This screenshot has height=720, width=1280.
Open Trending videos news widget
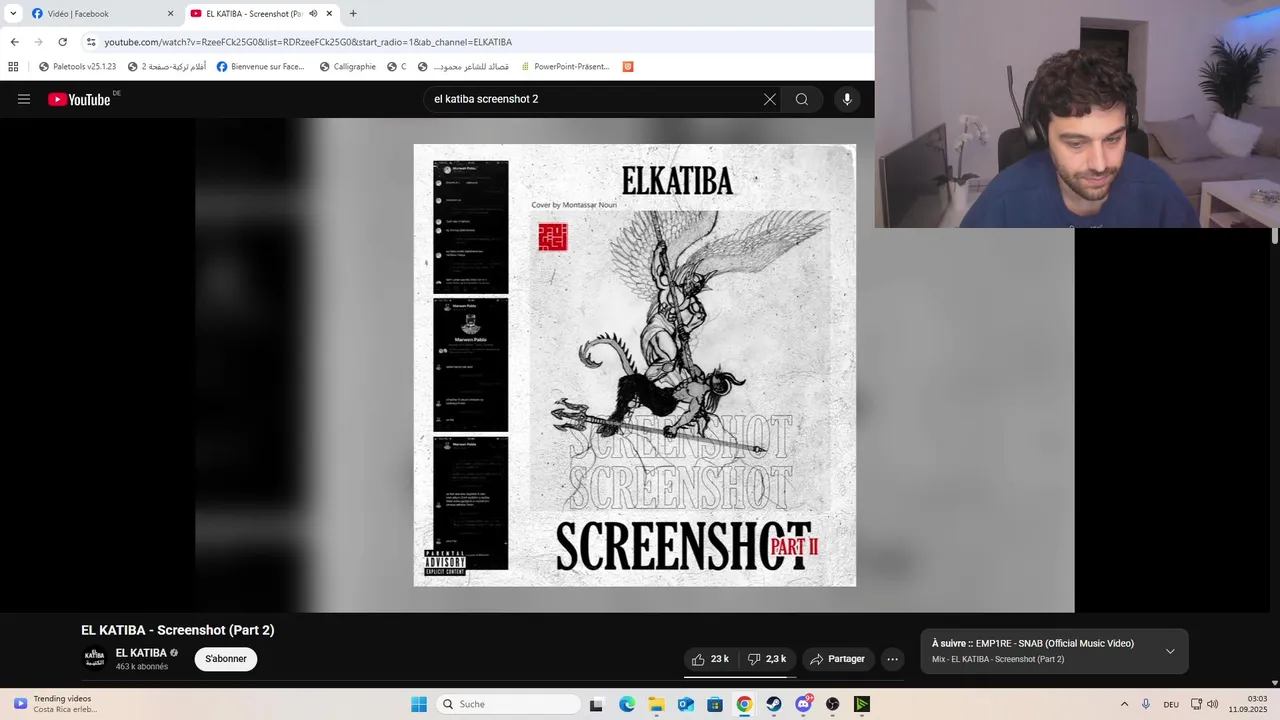pyautogui.click(x=57, y=704)
